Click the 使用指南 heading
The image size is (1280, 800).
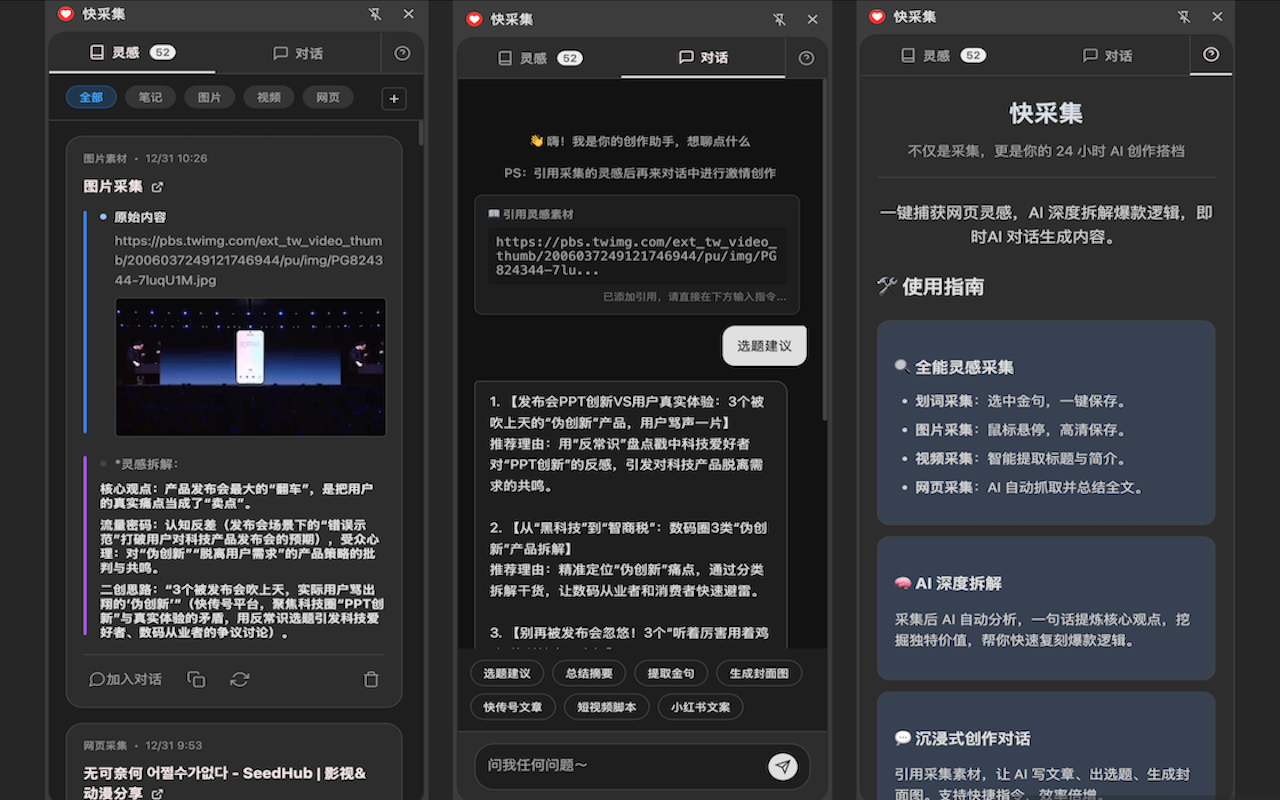[931, 287]
